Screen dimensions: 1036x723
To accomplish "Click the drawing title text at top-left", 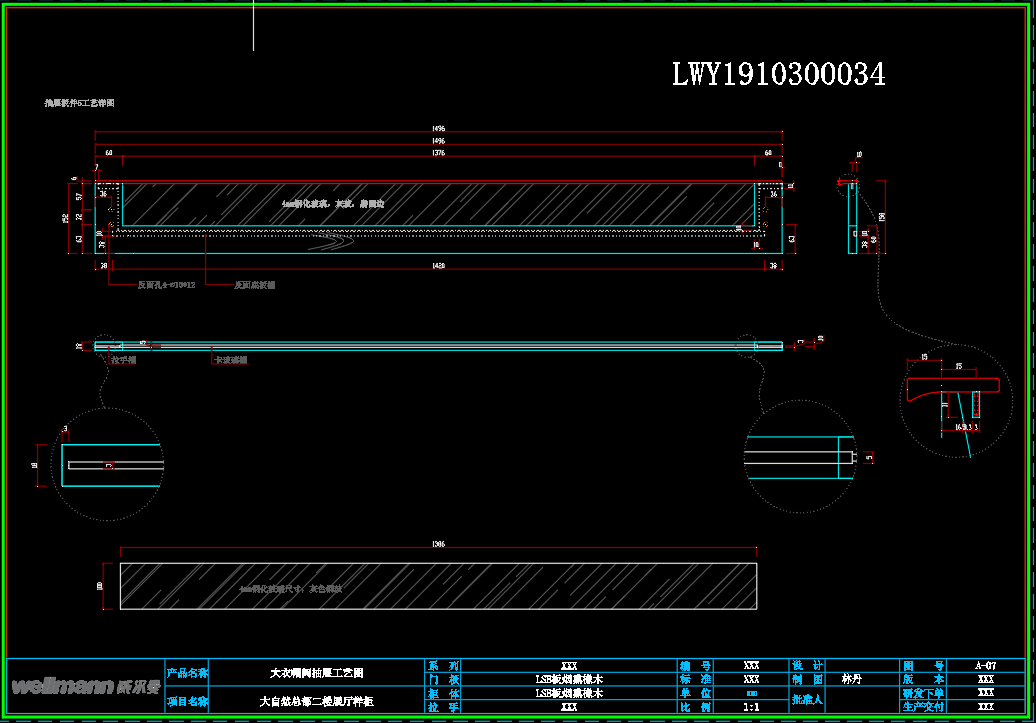I will [79, 103].
